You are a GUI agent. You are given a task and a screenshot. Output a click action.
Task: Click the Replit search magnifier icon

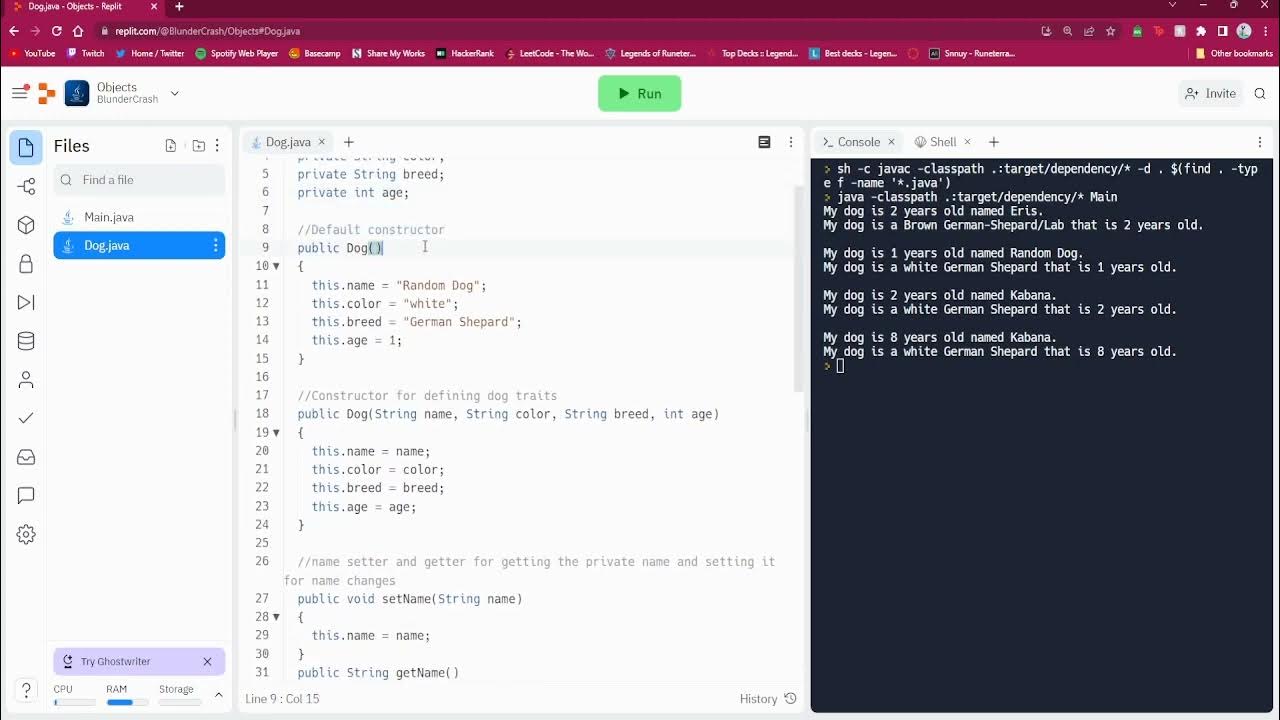[x=1260, y=93]
